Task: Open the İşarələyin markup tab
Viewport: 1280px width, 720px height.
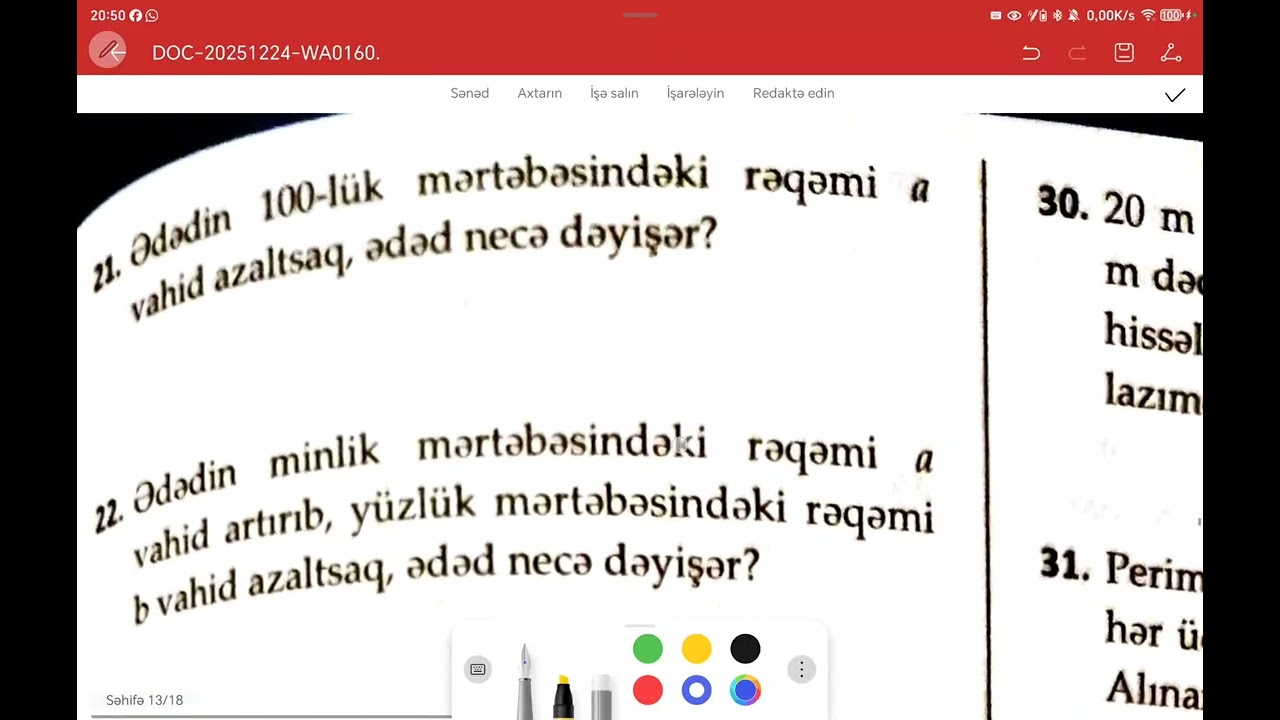Action: [695, 93]
